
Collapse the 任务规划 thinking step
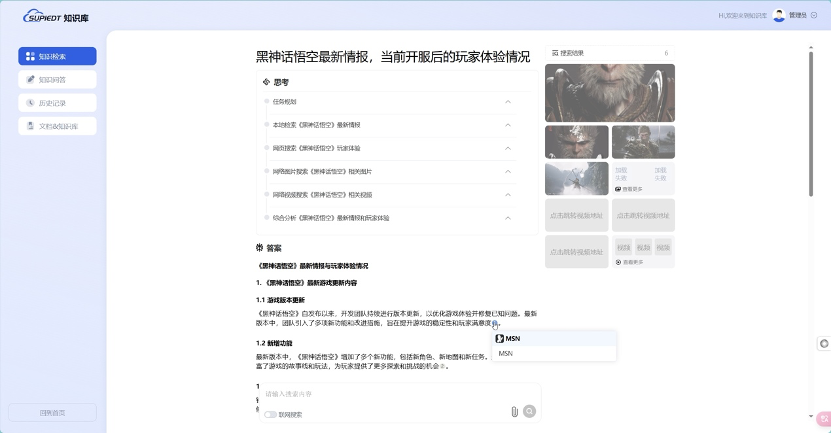[x=508, y=102]
